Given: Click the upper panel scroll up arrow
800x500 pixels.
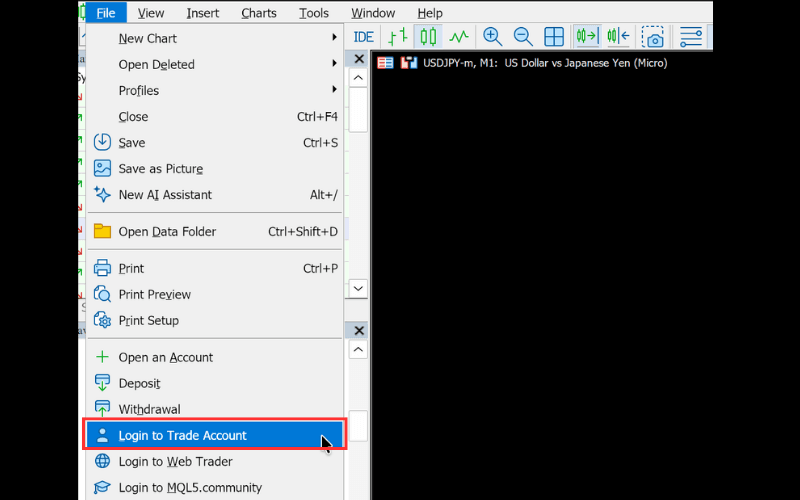Looking at the screenshot, I should tap(358, 78).
